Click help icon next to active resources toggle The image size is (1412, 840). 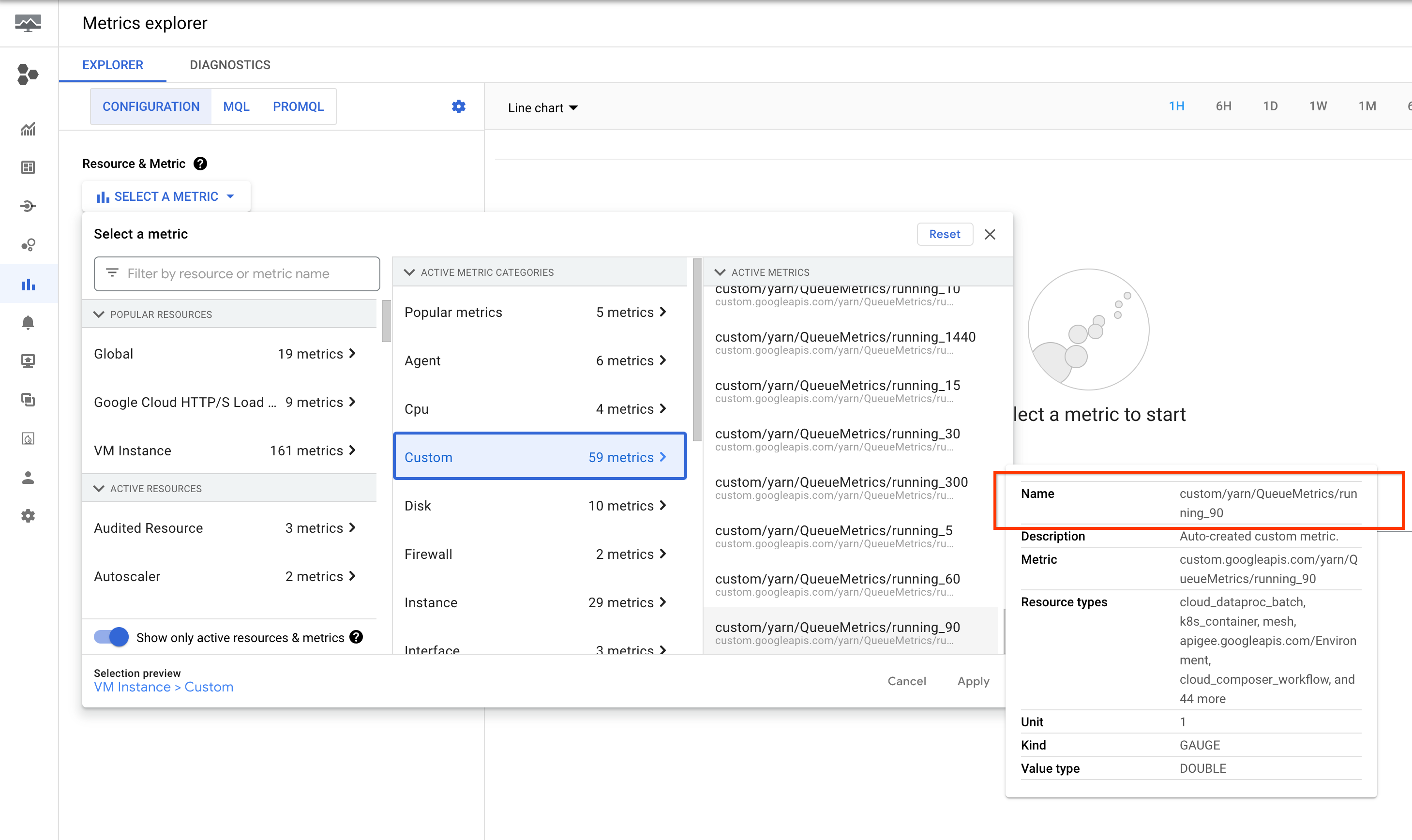point(356,637)
